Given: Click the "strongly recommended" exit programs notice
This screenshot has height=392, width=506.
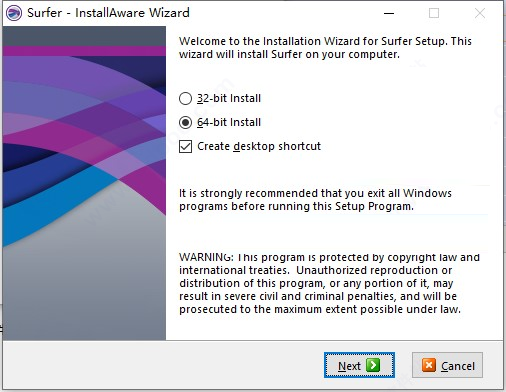Looking at the screenshot, I should [x=315, y=200].
